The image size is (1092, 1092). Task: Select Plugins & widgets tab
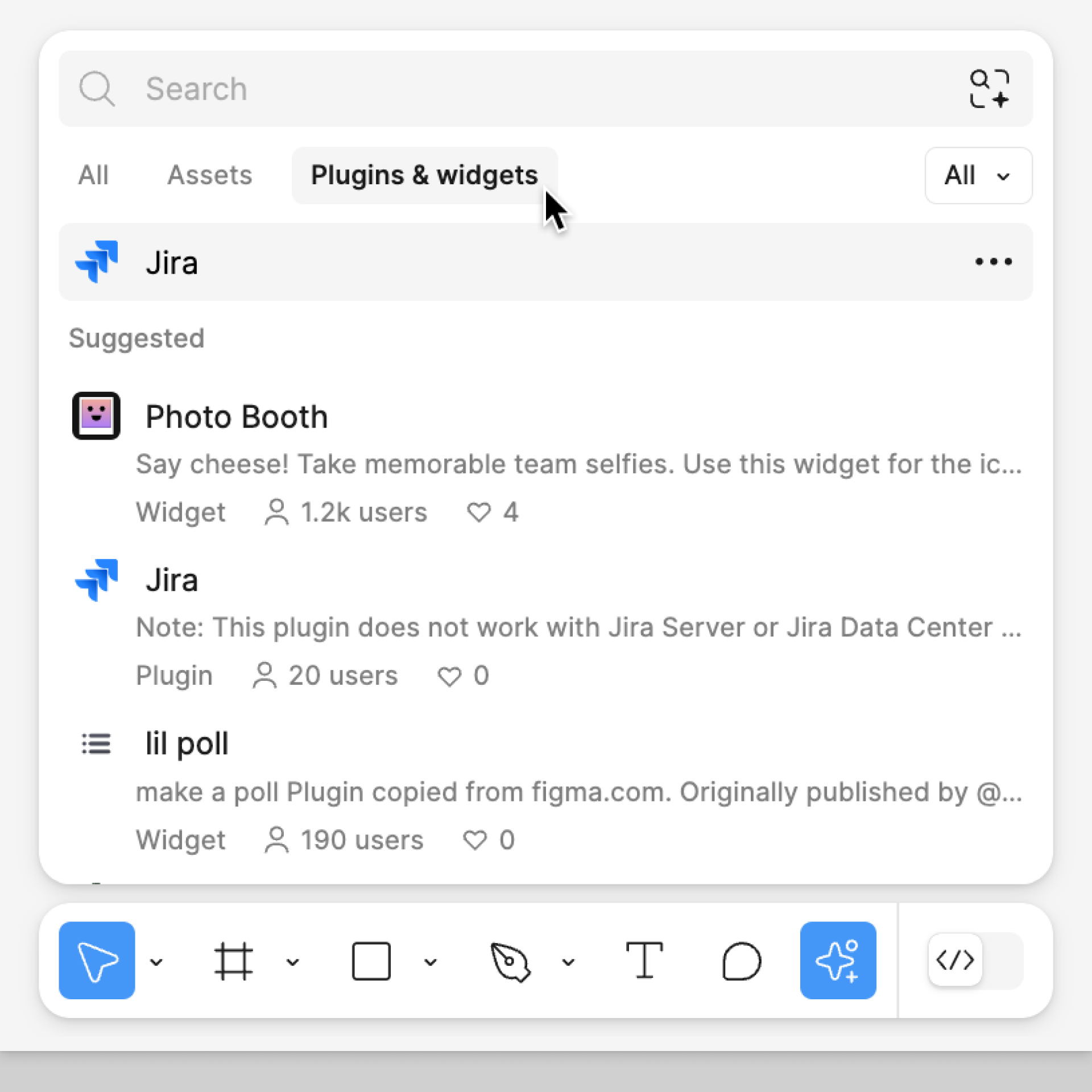pos(424,175)
